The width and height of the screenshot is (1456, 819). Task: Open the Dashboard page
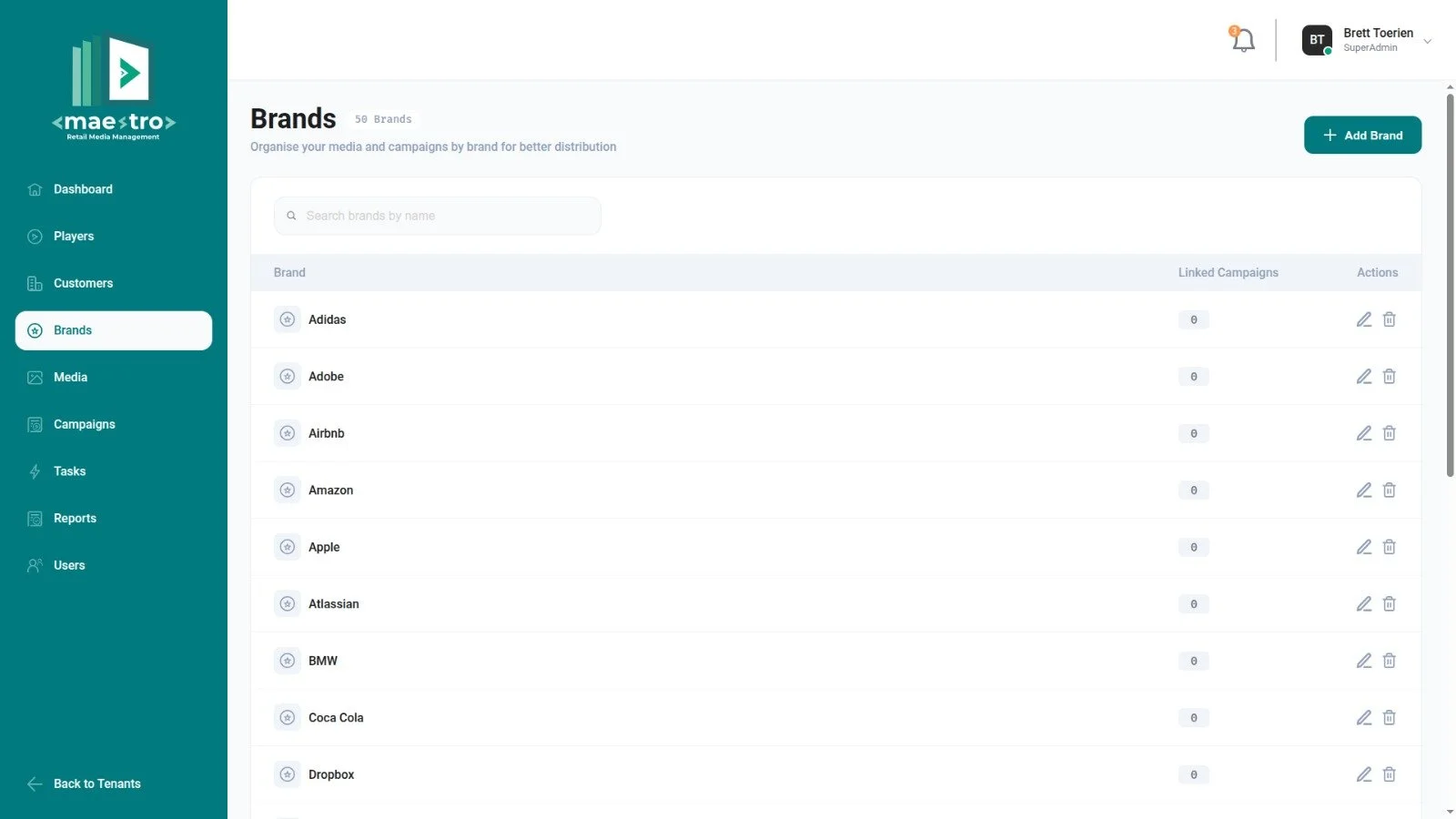114,189
